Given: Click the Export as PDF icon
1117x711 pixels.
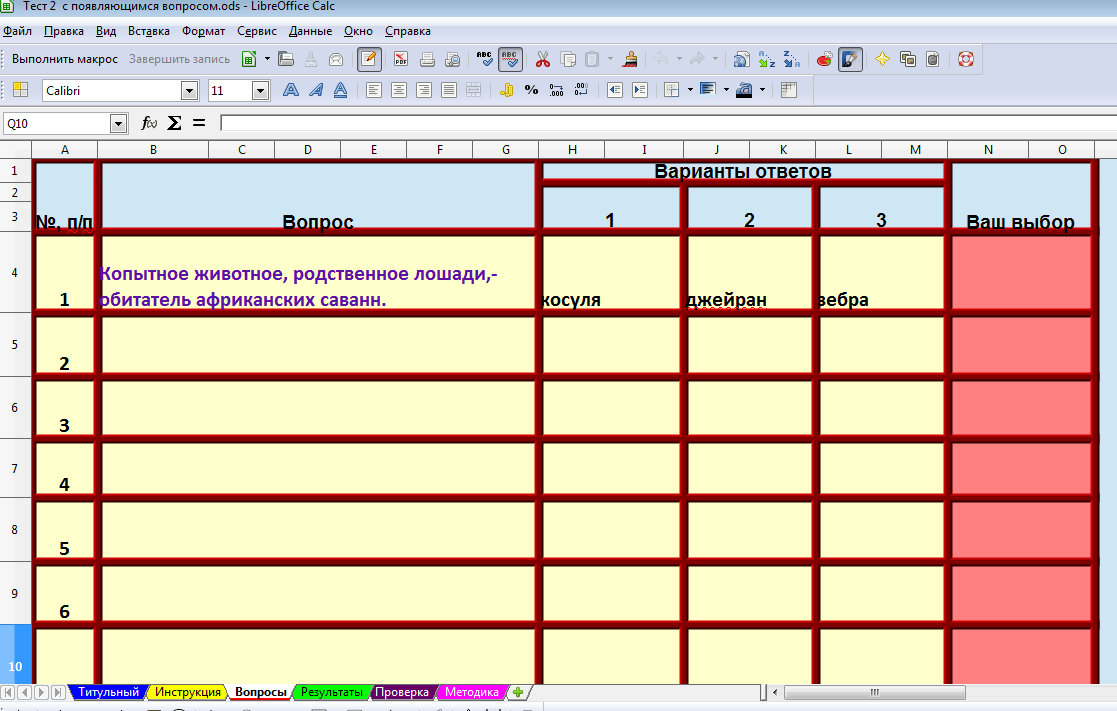Looking at the screenshot, I should pos(400,59).
